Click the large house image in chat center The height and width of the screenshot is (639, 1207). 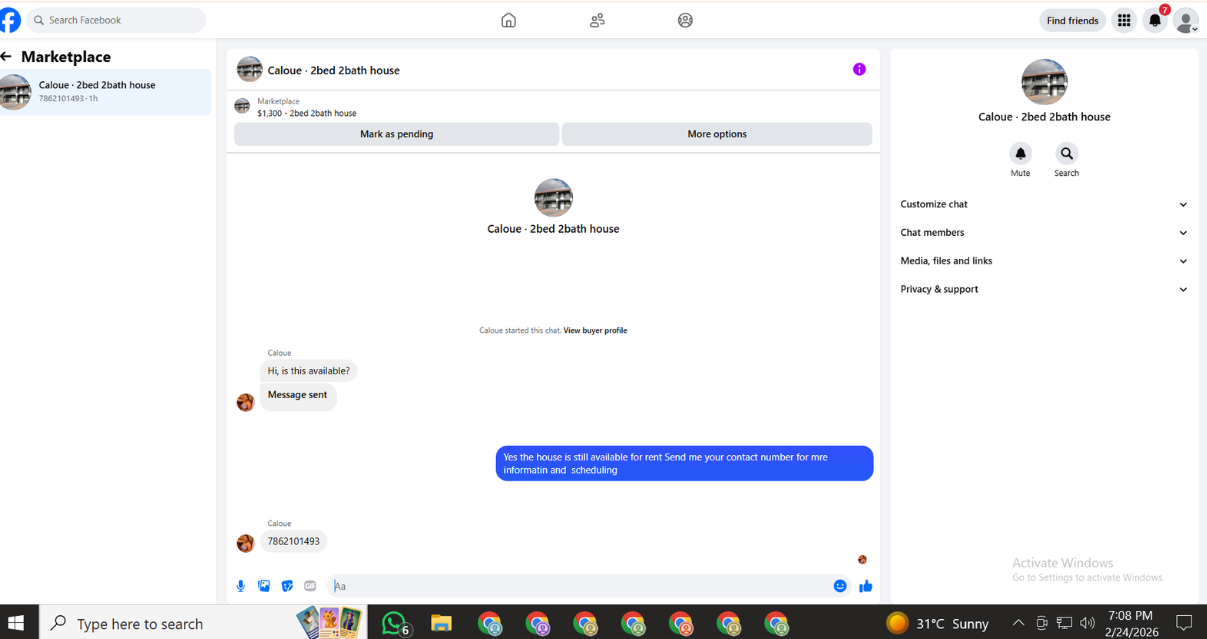click(x=553, y=198)
